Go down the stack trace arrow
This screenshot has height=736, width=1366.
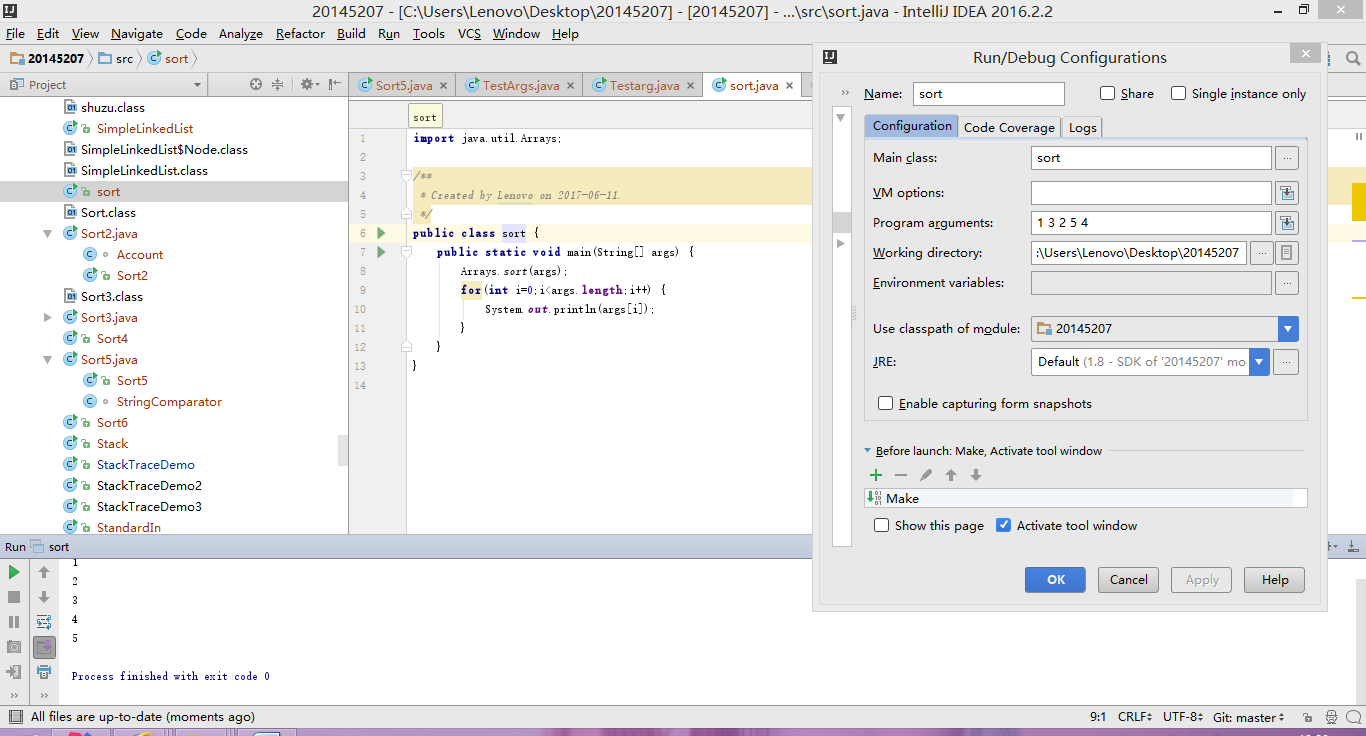(x=44, y=597)
